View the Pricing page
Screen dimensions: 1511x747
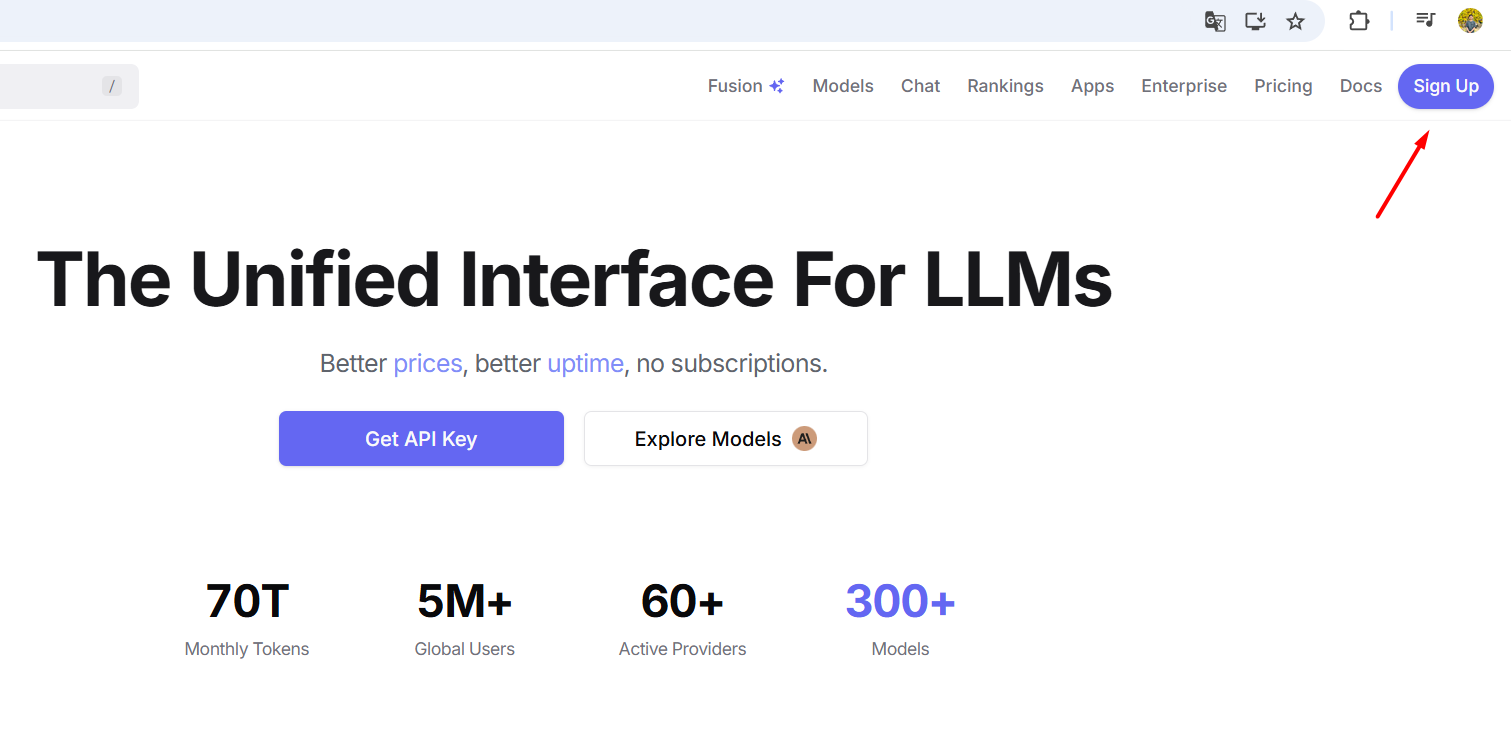tap(1283, 86)
